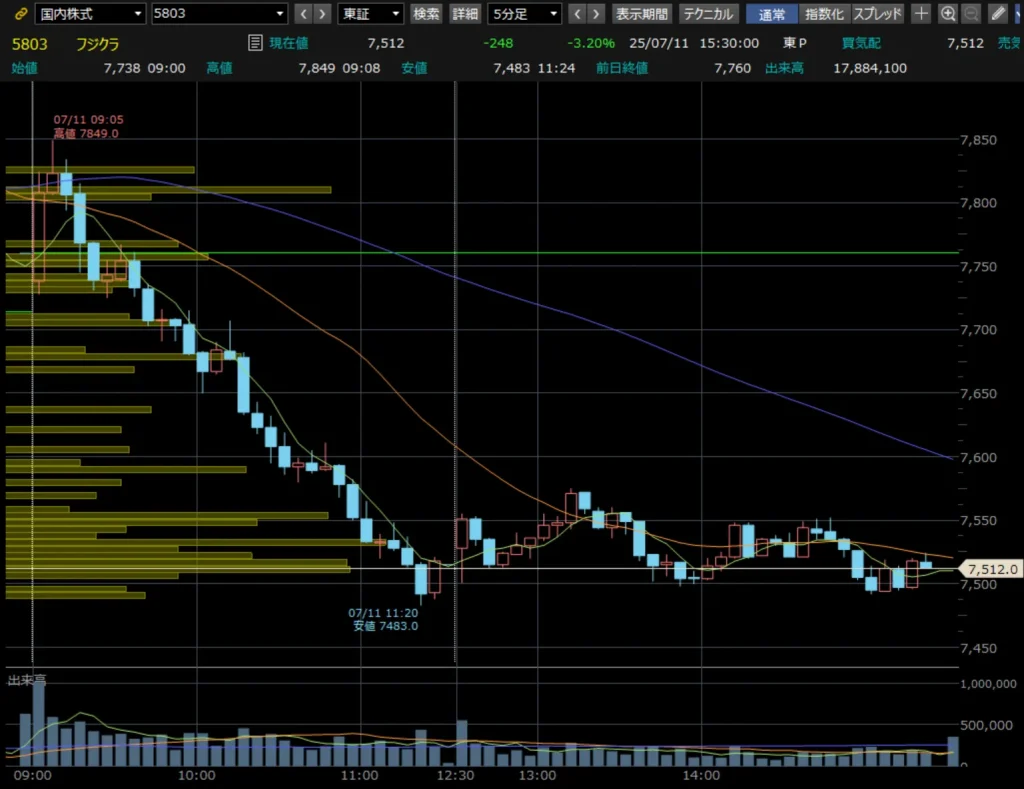Click the 1,000,000 volume axis label
1024x789 pixels.
pyautogui.click(x=988, y=684)
